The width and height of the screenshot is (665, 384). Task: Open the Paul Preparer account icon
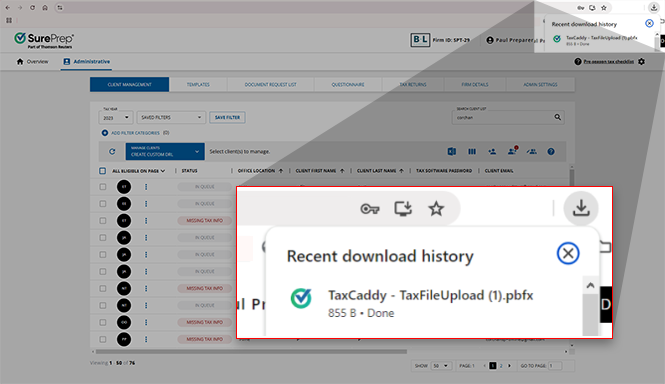(x=490, y=40)
